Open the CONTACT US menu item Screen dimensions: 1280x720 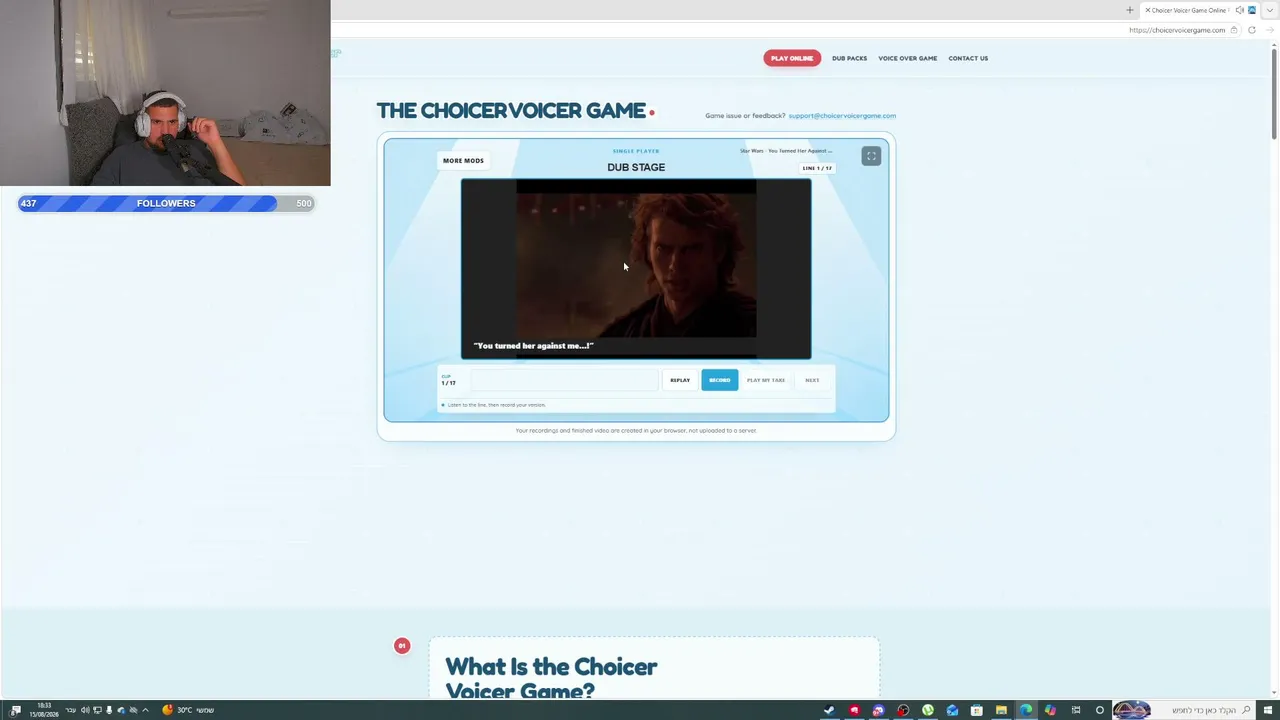click(968, 58)
